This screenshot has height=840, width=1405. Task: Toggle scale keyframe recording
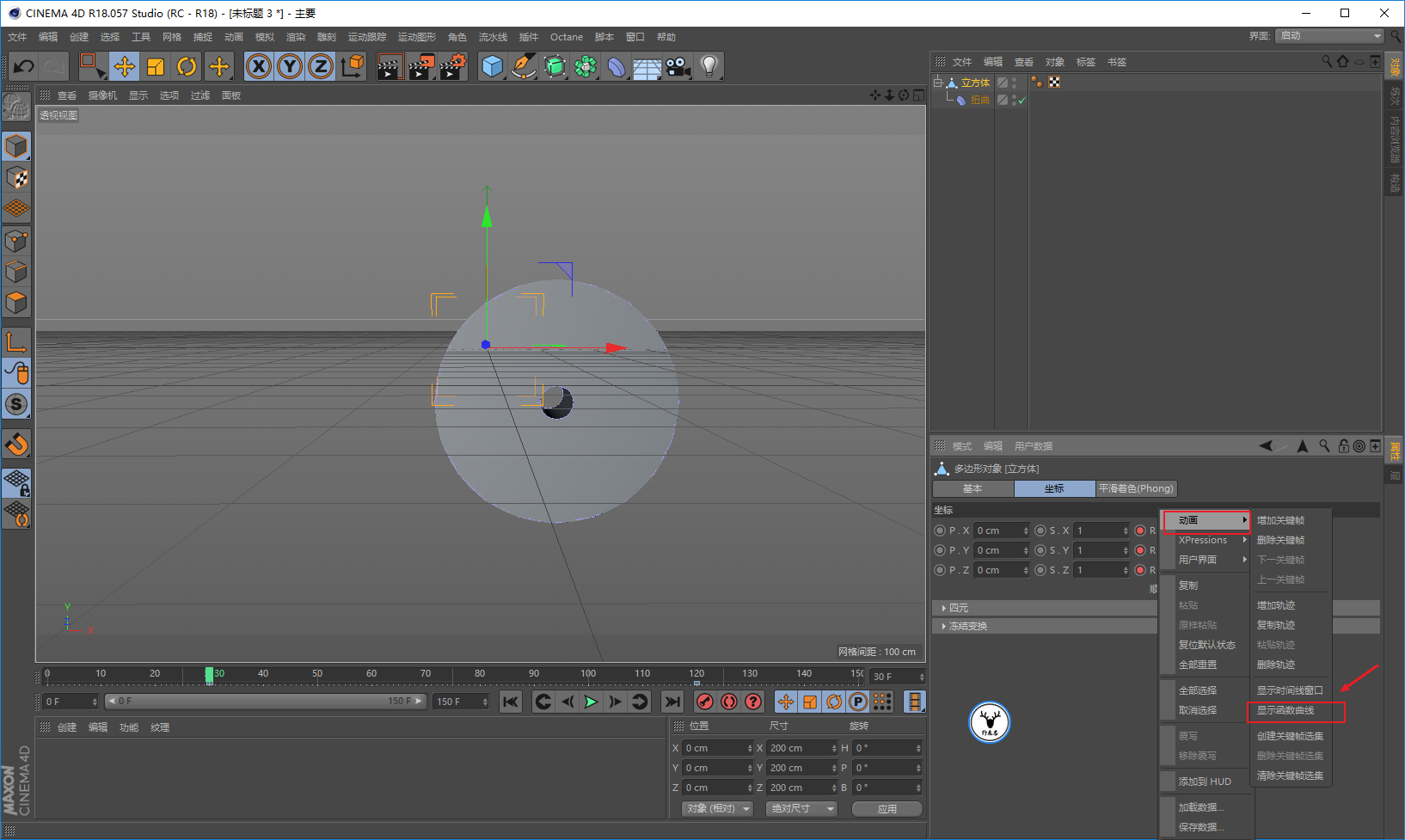pyautogui.click(x=810, y=702)
